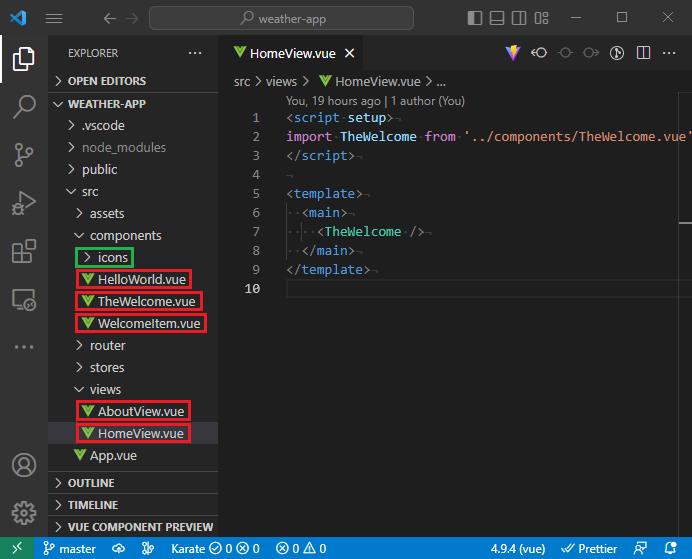
Task: Toggle primary side bar visibility
Action: [474, 18]
